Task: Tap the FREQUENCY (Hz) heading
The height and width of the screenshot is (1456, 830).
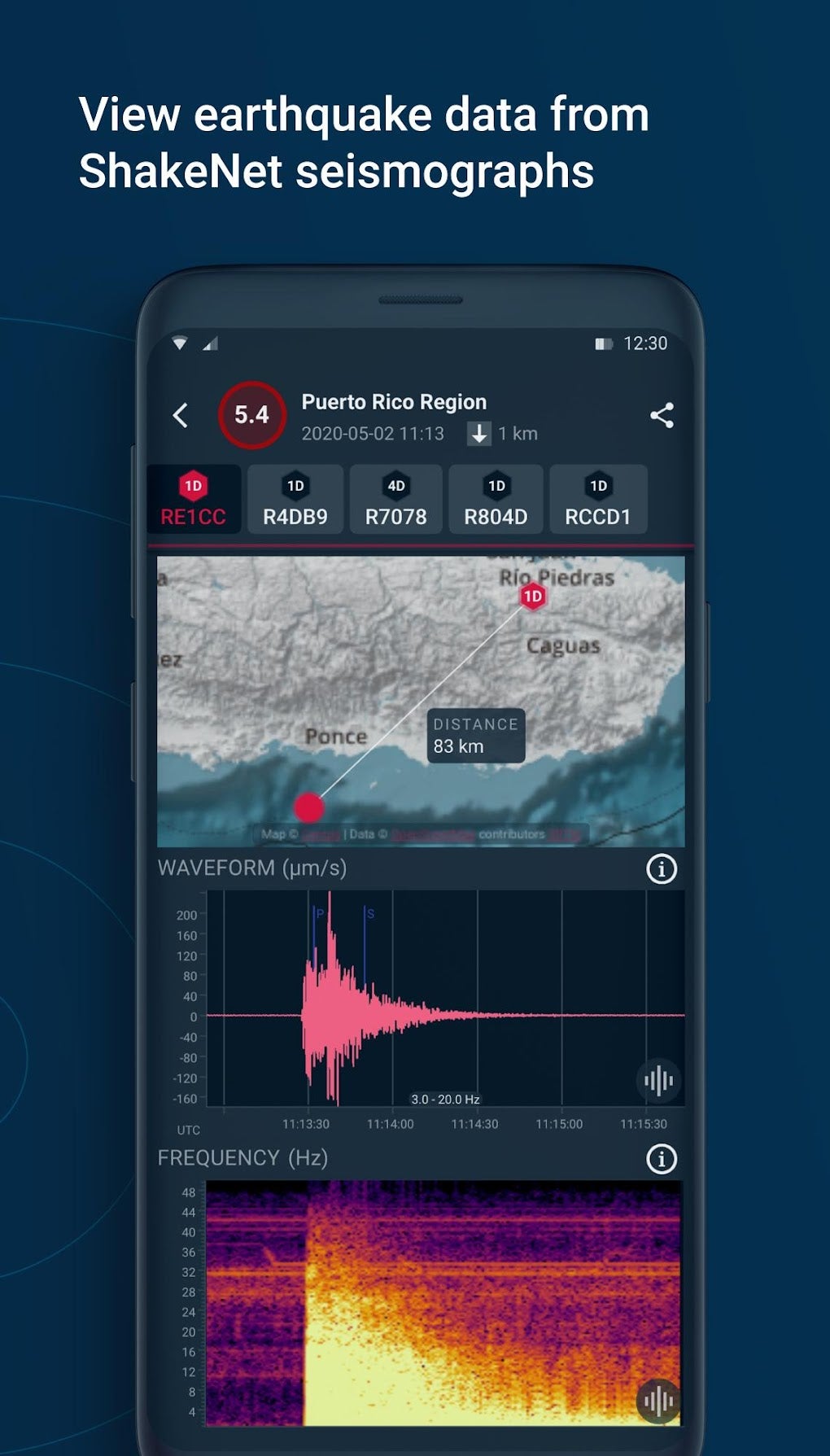Action: (242, 1158)
